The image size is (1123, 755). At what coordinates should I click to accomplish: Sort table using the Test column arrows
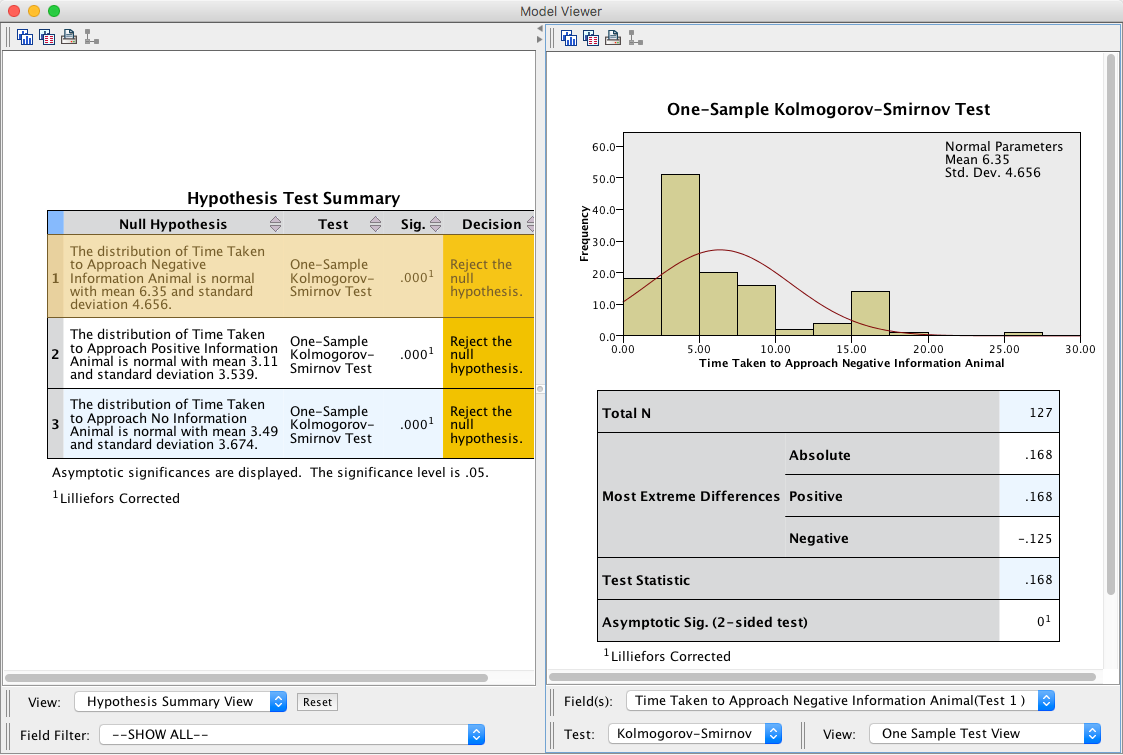pyautogui.click(x=376, y=224)
